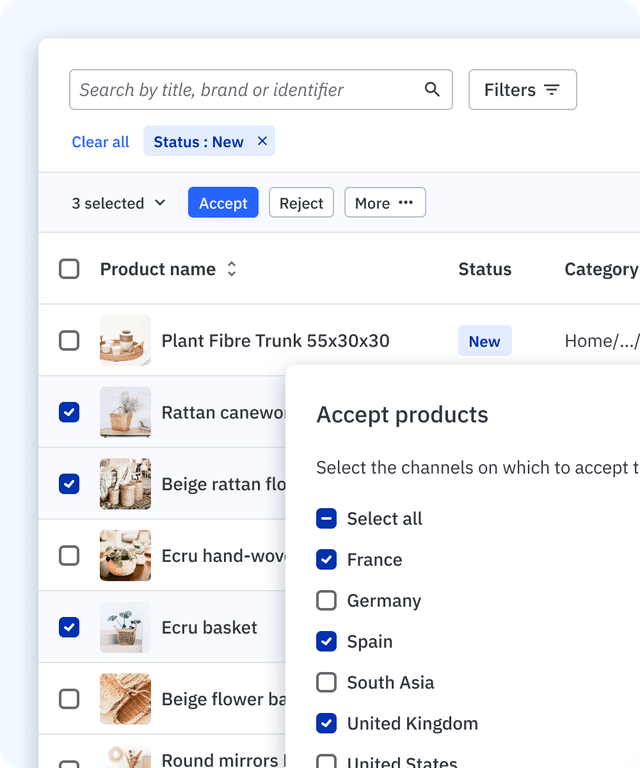Sort by Product name arrows

click(232, 269)
